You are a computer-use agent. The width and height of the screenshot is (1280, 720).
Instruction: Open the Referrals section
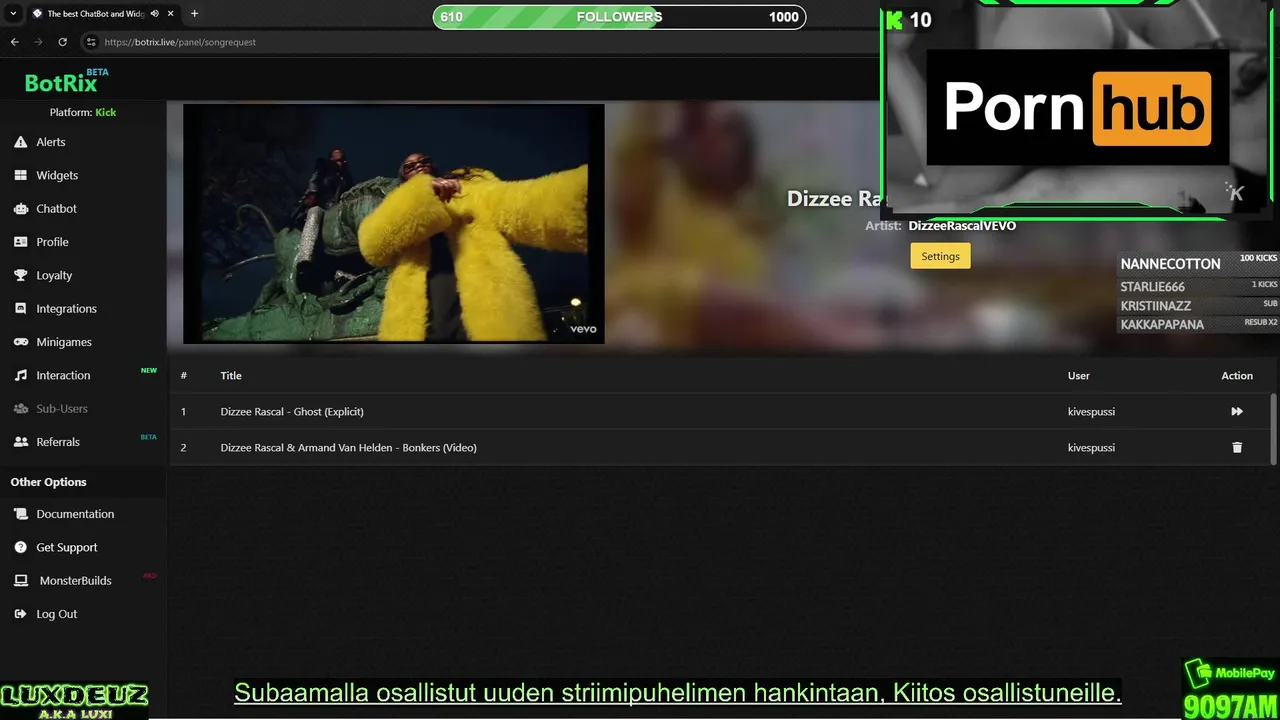point(58,442)
